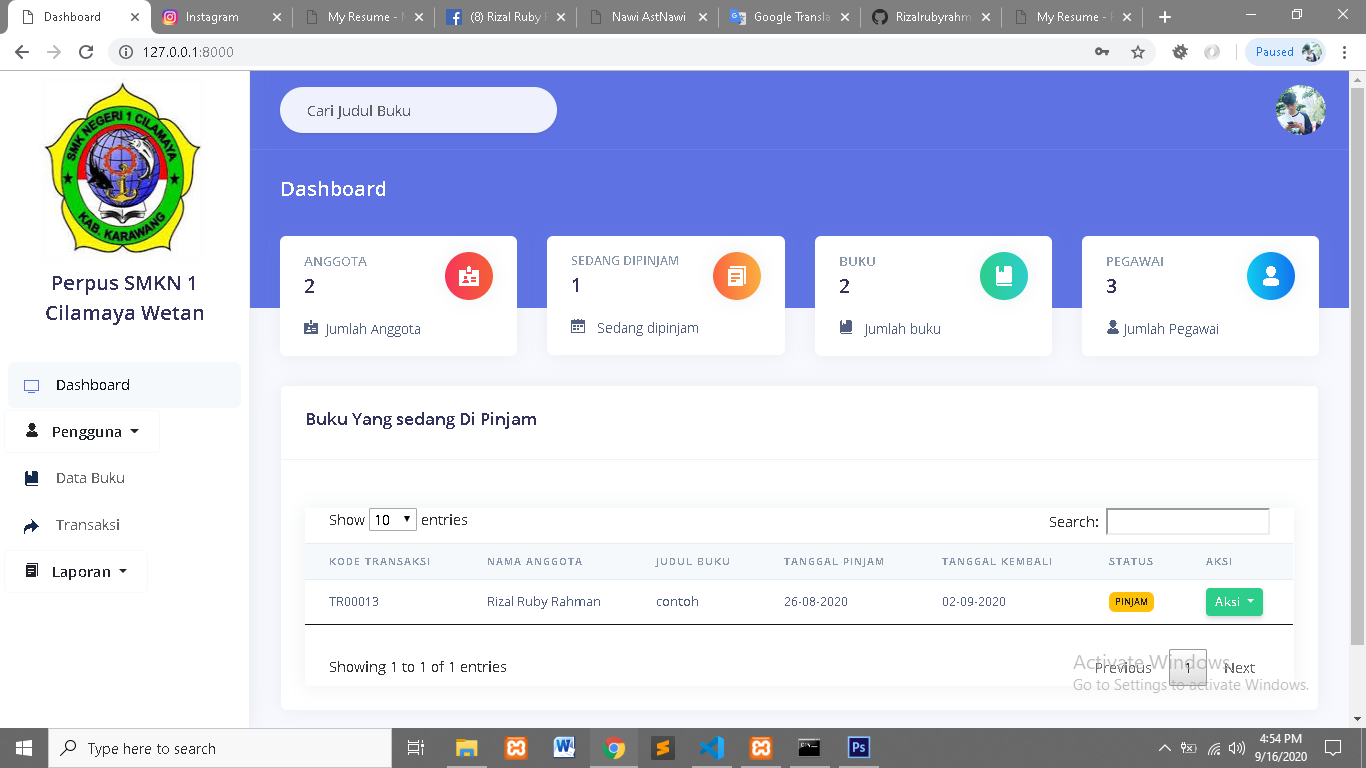Click the user avatar at top right
The width and height of the screenshot is (1366, 768).
1300,110
